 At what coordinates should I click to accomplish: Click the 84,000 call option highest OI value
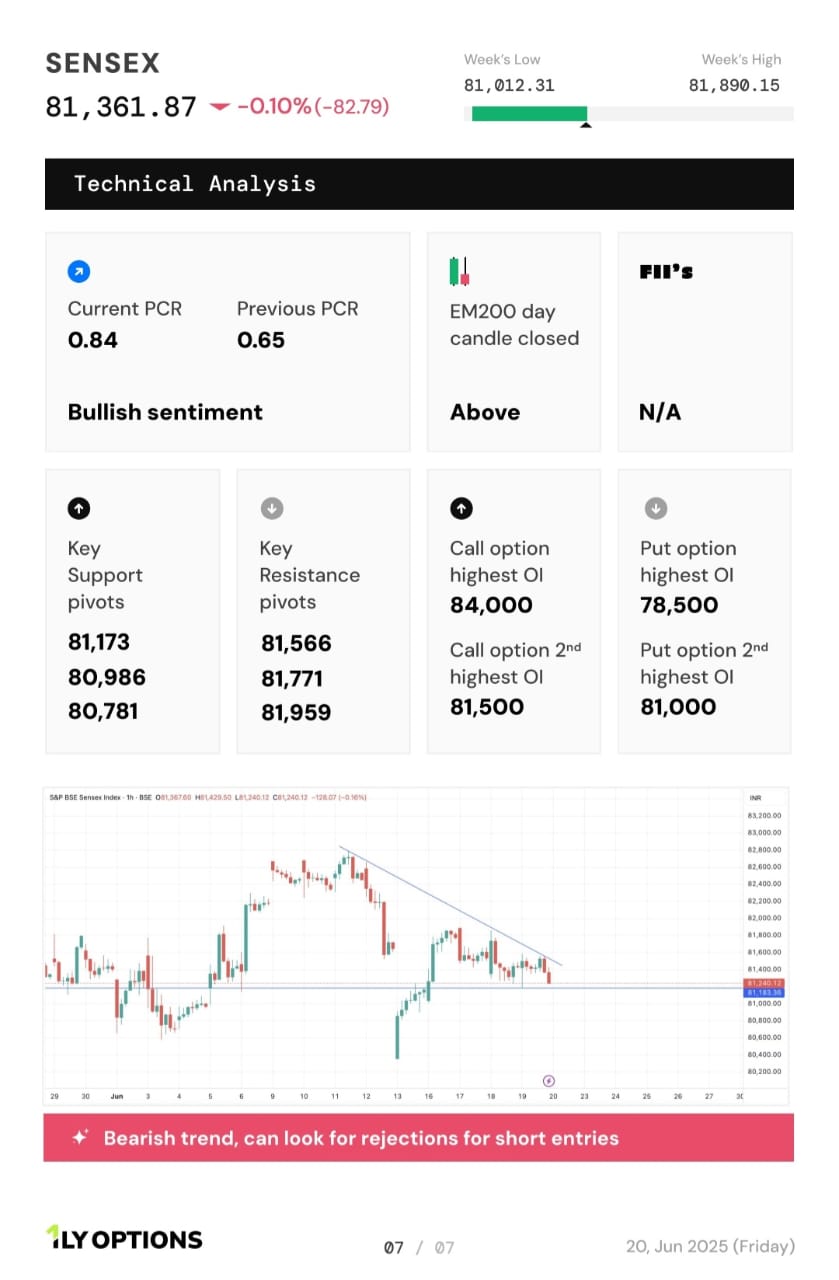click(491, 605)
